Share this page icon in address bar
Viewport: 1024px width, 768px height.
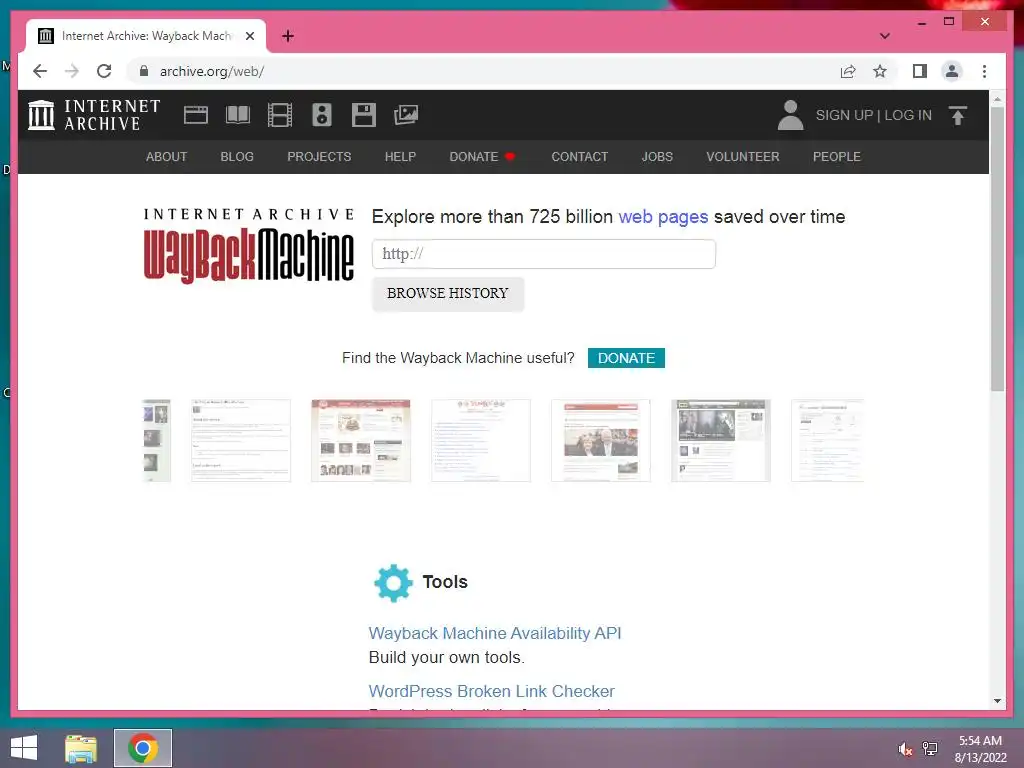848,71
